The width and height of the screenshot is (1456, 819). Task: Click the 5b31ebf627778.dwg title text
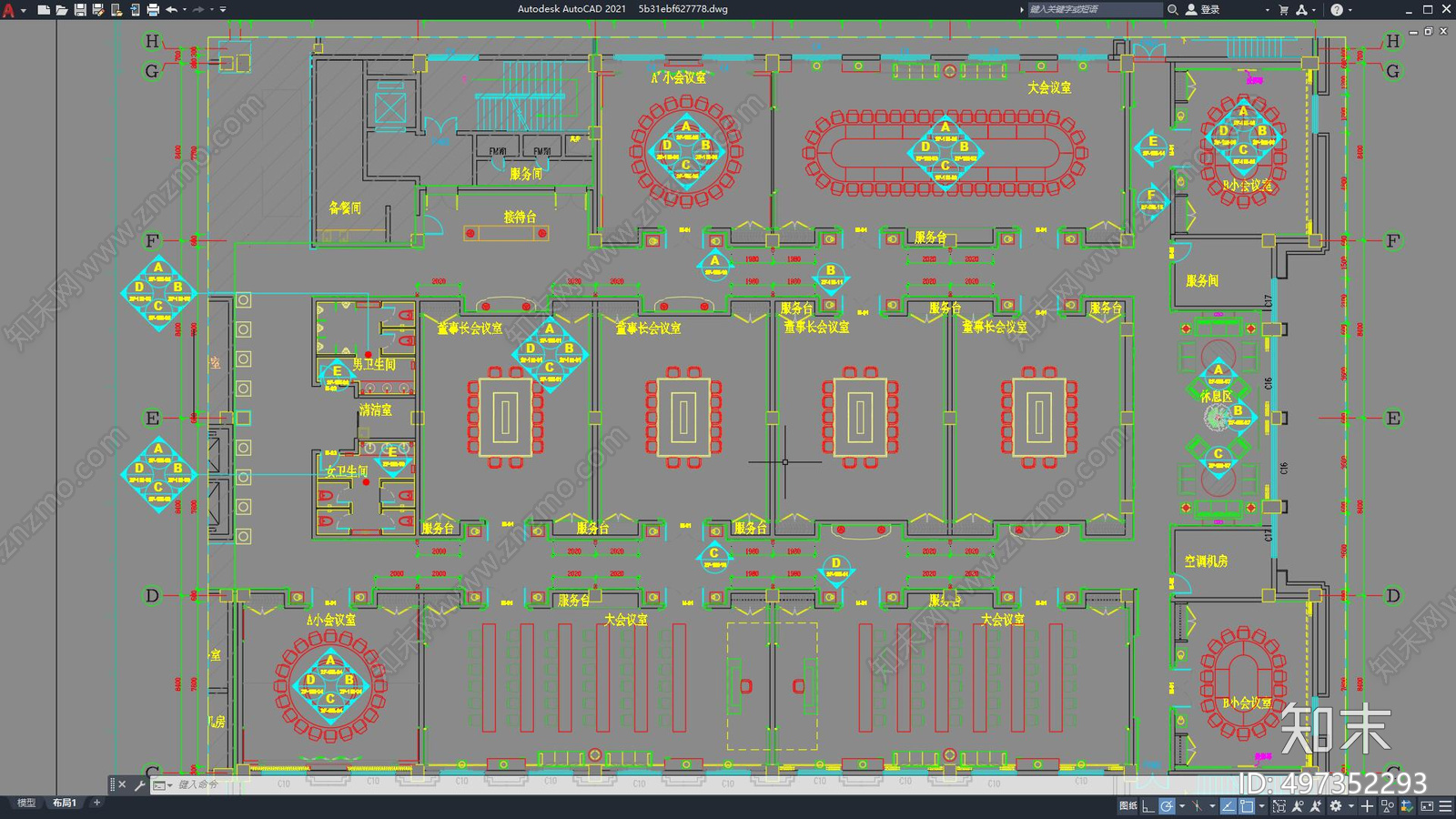682,9
